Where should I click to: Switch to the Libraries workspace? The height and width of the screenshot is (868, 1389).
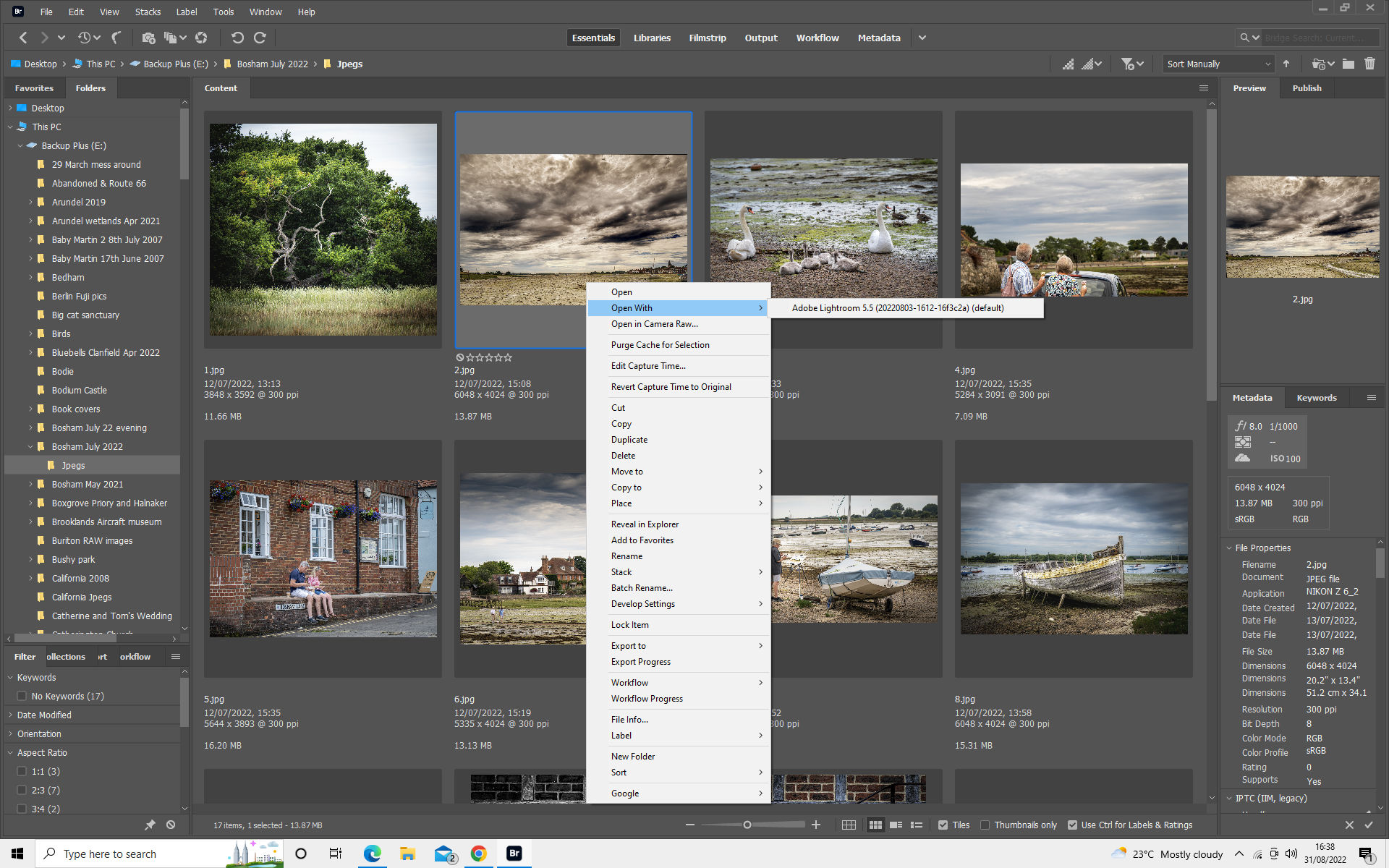pyautogui.click(x=651, y=38)
